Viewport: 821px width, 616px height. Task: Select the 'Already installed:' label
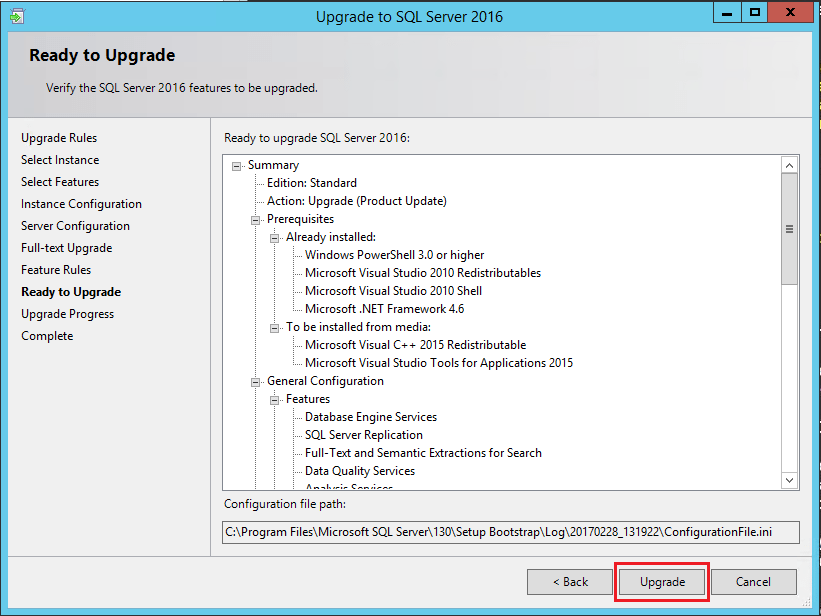tap(331, 237)
